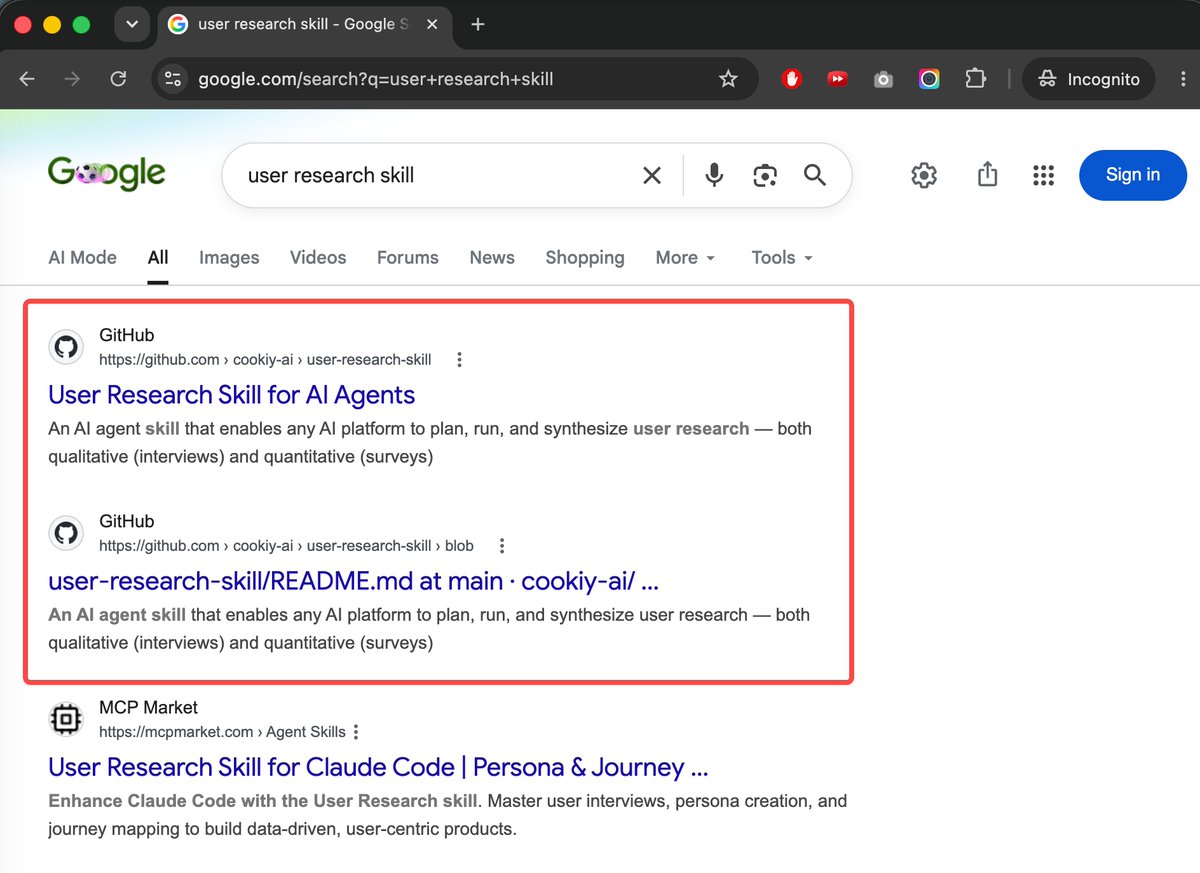Click the Sign in button
1200x873 pixels.
pyautogui.click(x=1133, y=175)
